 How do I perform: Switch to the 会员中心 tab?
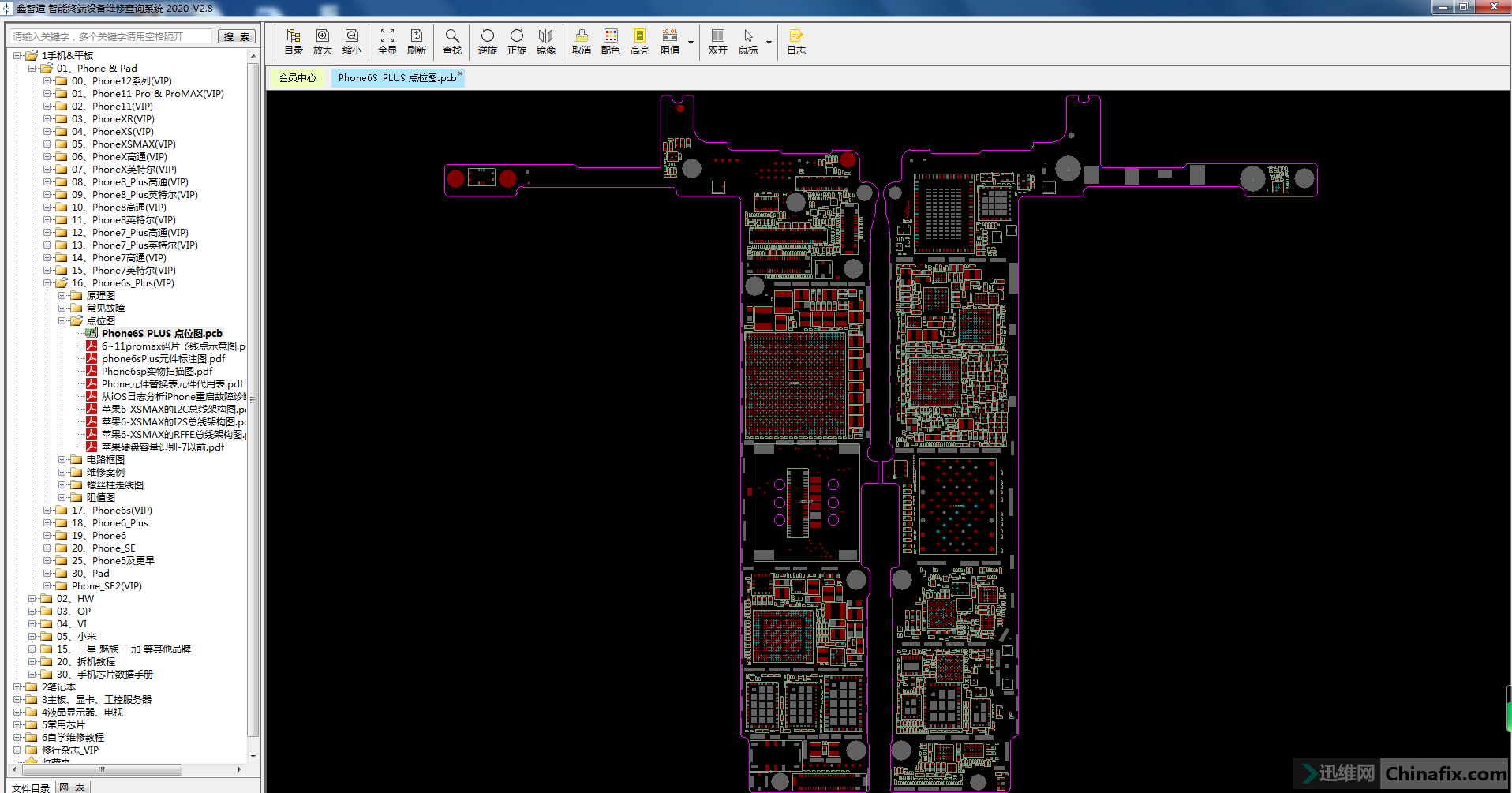[x=298, y=78]
